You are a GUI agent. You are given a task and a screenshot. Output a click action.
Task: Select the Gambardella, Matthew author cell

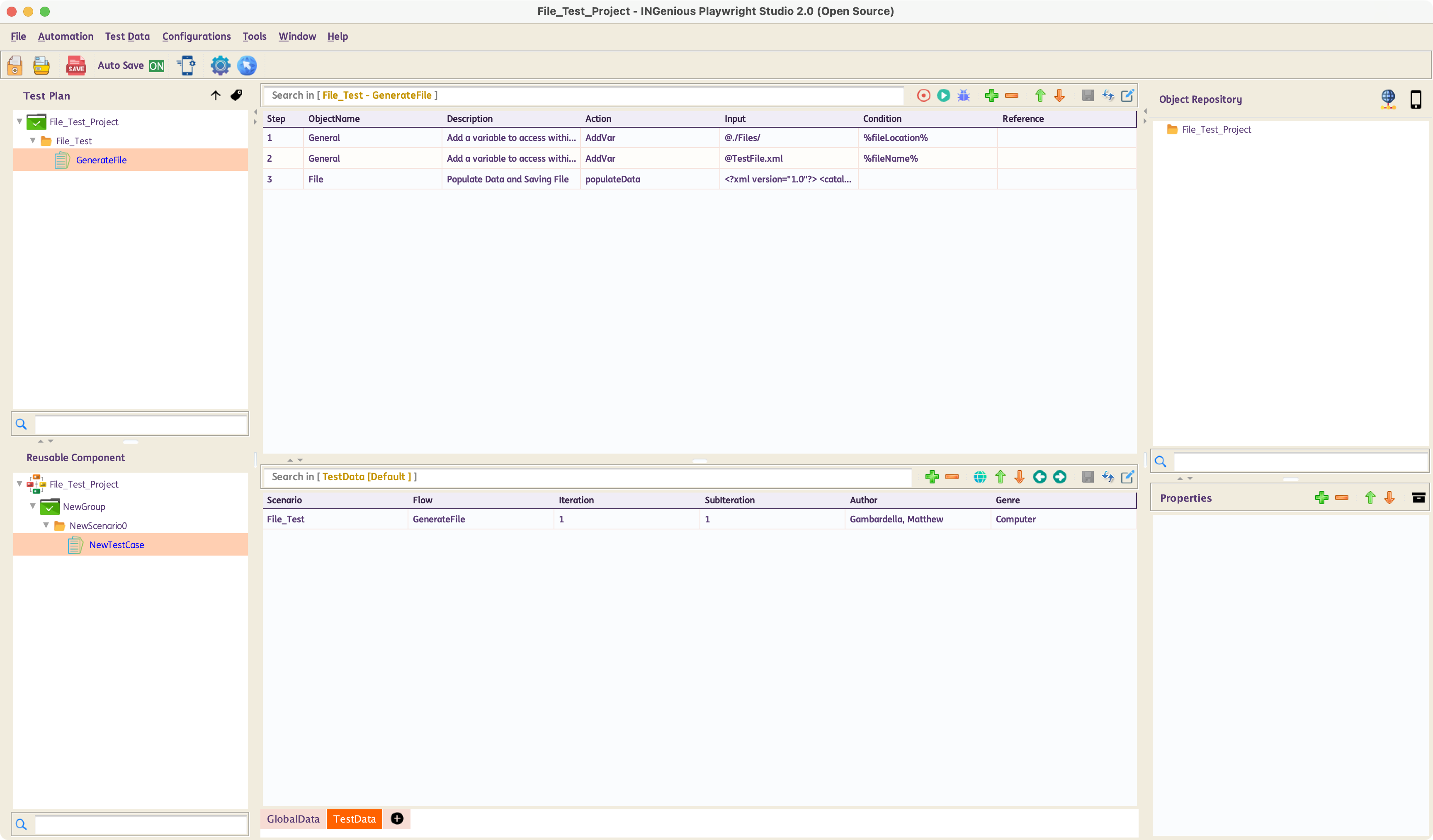click(x=917, y=519)
